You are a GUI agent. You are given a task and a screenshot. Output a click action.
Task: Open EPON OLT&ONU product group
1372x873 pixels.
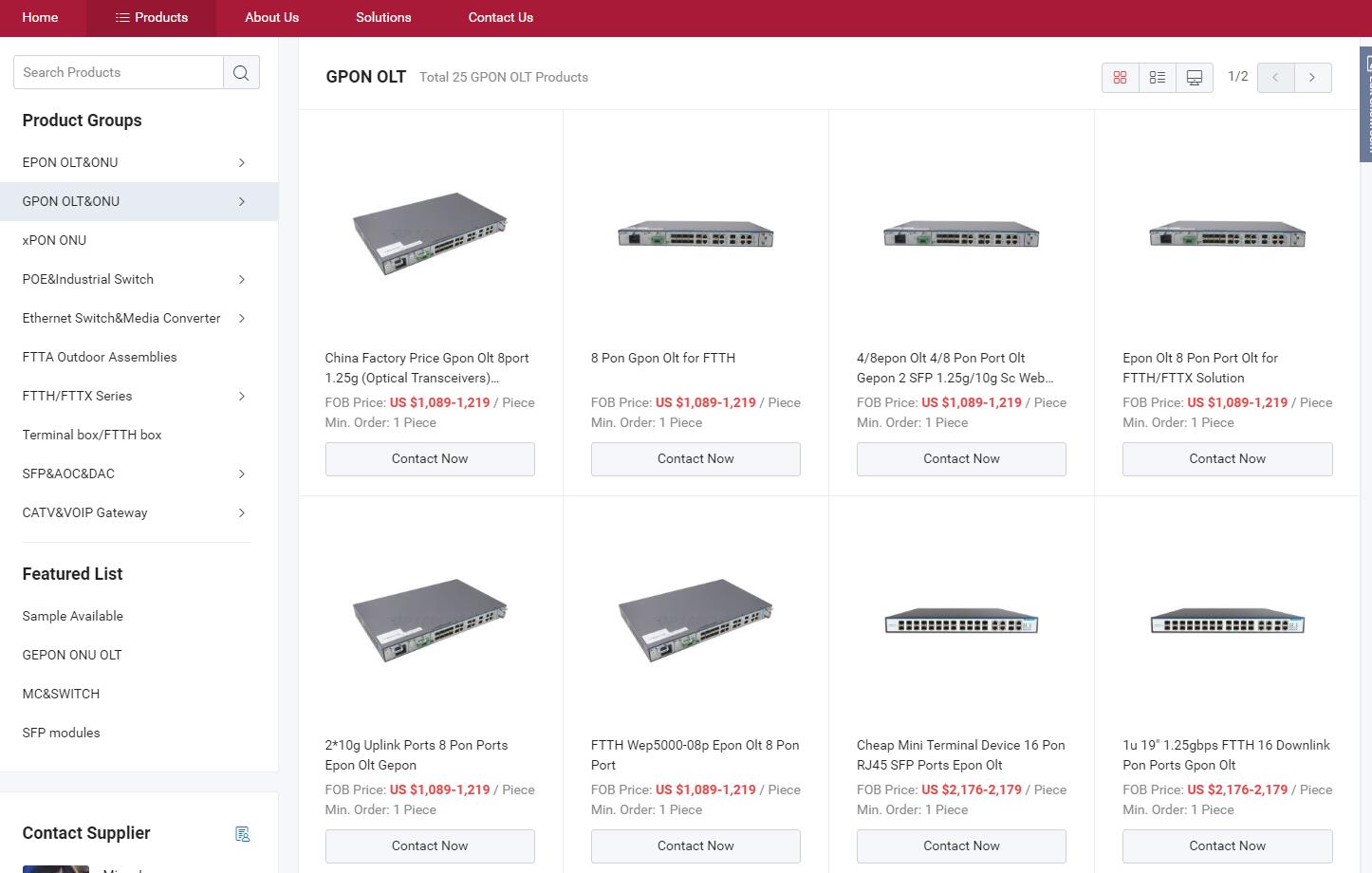click(x=70, y=162)
